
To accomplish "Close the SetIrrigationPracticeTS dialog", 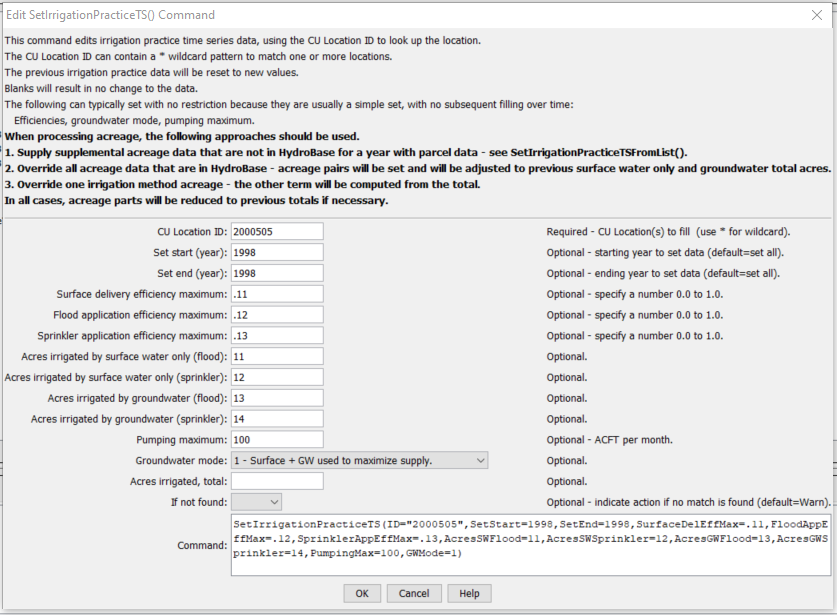I will [816, 15].
